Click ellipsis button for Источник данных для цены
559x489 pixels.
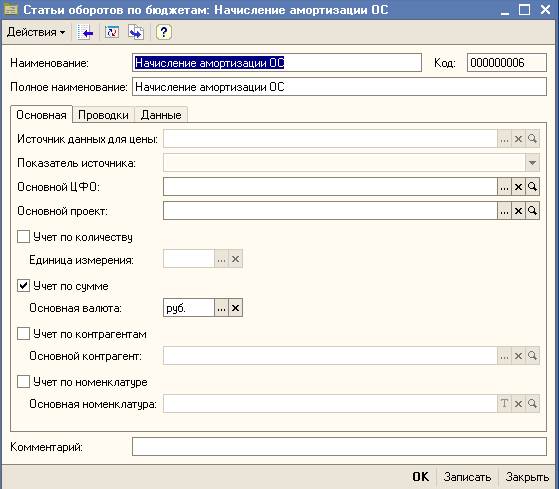[x=504, y=139]
